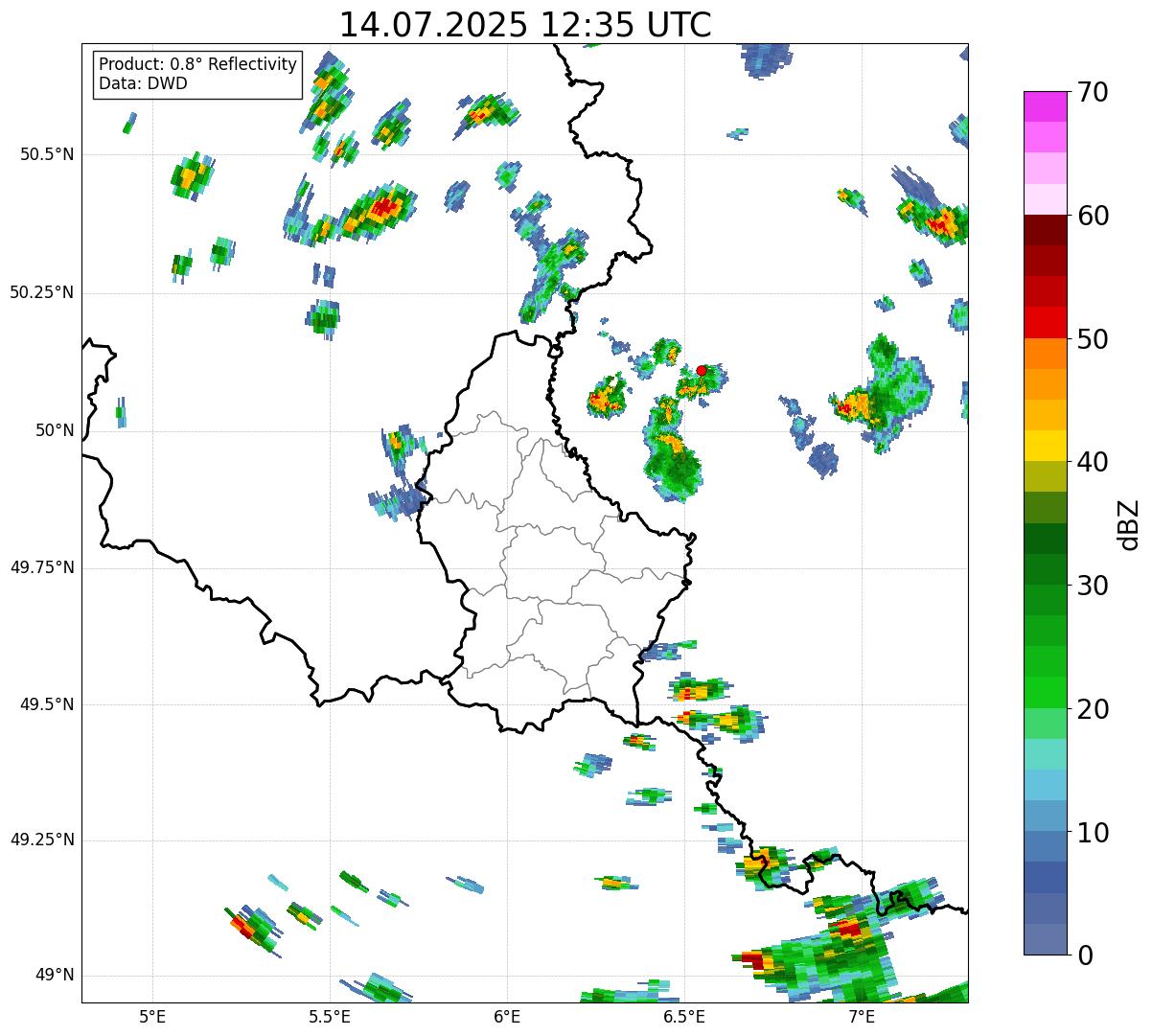Click the 50.25°N latitude label

tap(42, 292)
